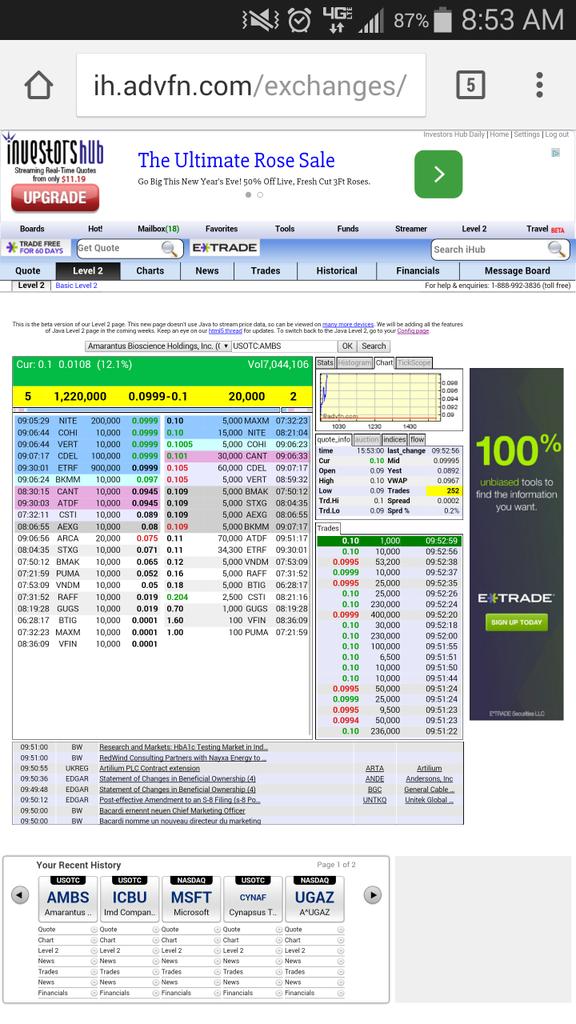
Task: Select the Histogram panel tab
Action: click(x=355, y=362)
